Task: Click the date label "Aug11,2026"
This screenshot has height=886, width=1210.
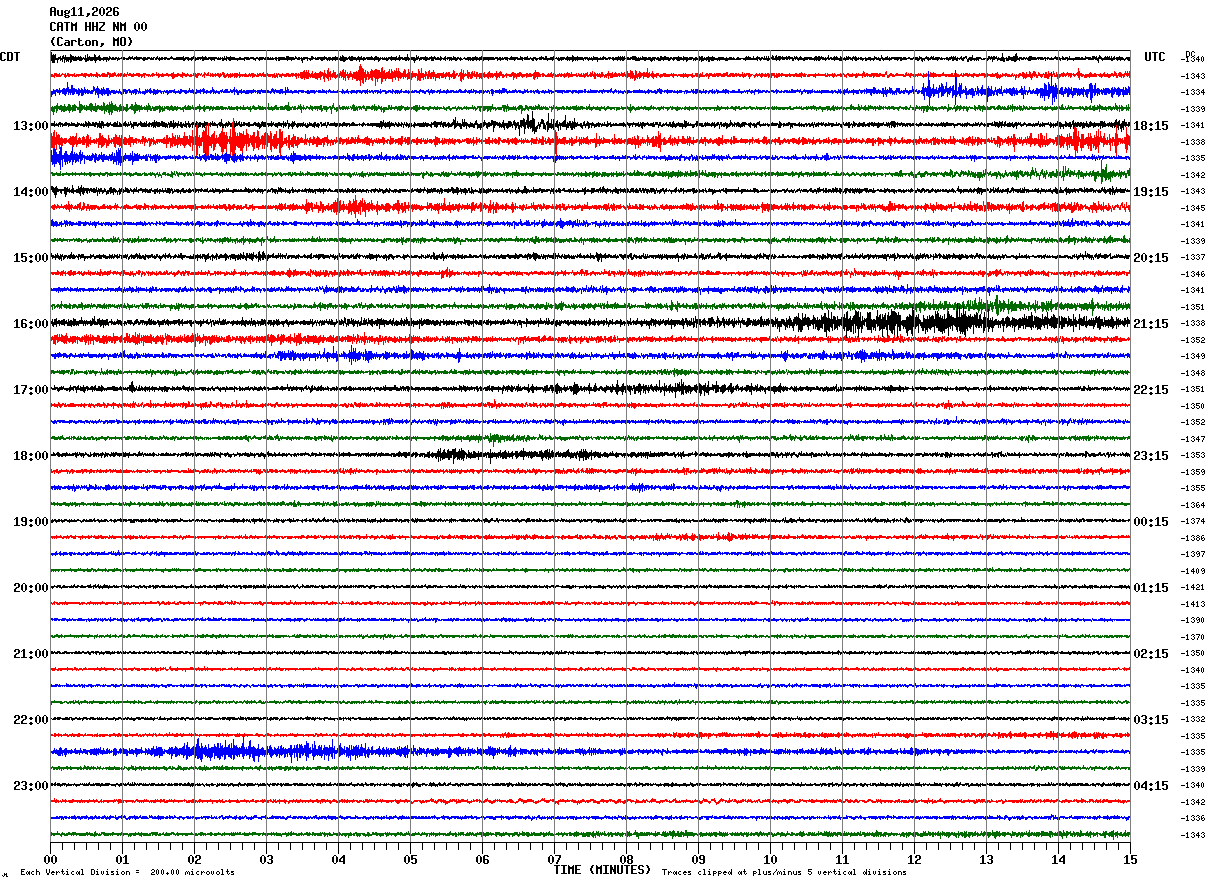Action: [x=84, y=12]
